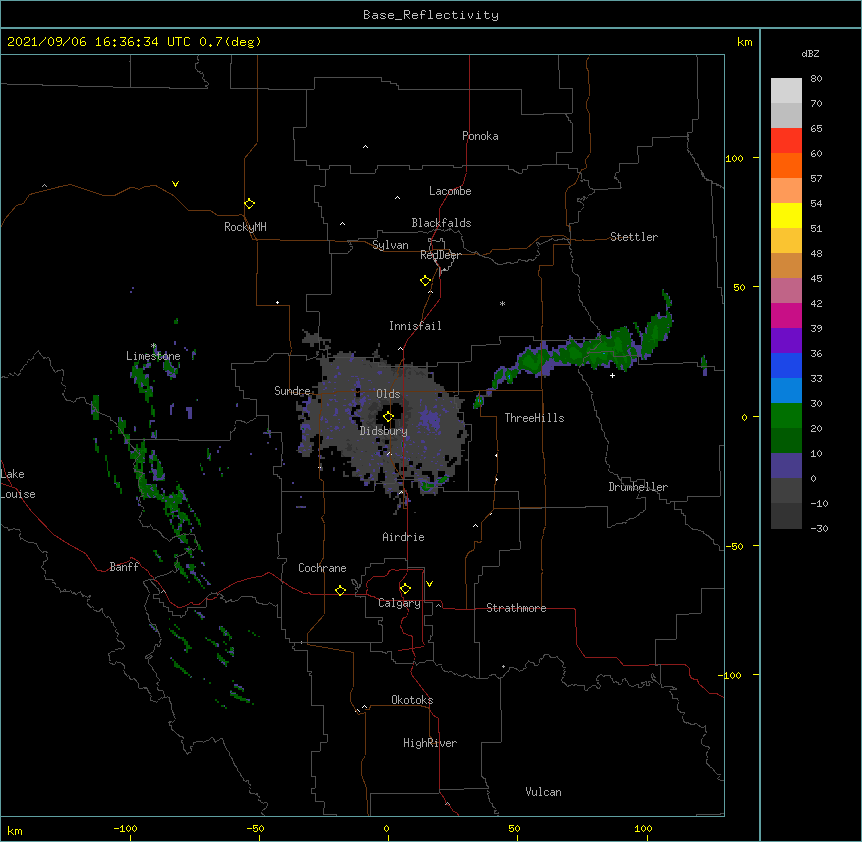This screenshot has height=842, width=862.
Task: Click the Ponoka city label
Action: [480, 136]
